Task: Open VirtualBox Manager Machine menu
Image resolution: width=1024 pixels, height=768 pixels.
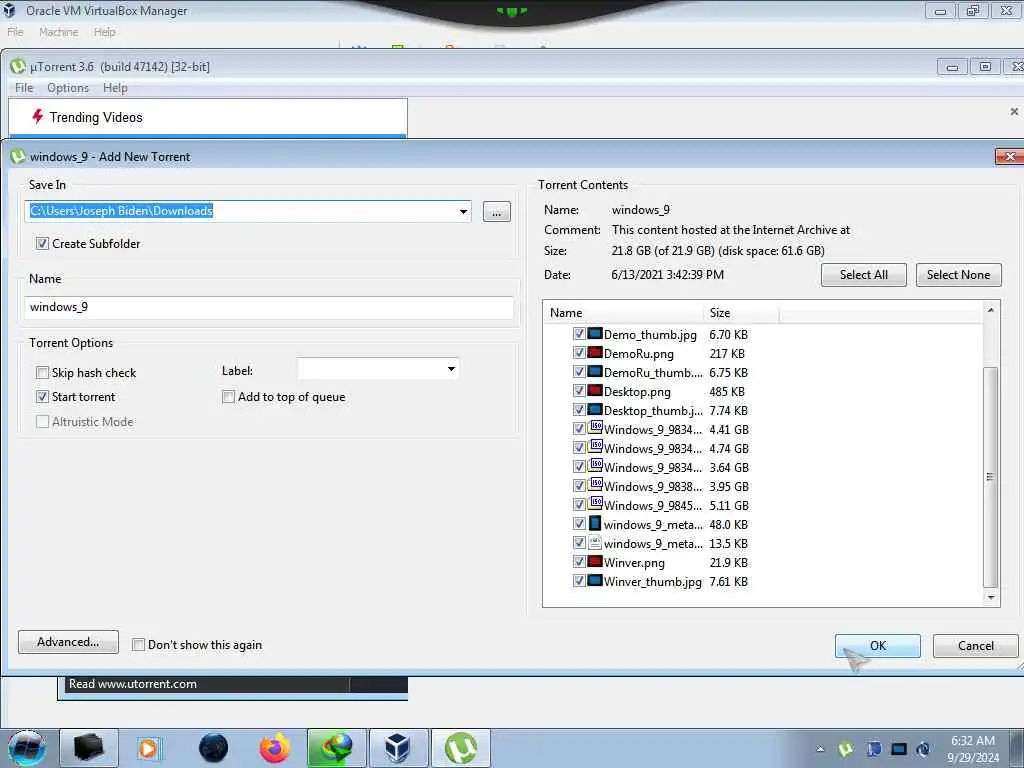Action: coord(58,32)
